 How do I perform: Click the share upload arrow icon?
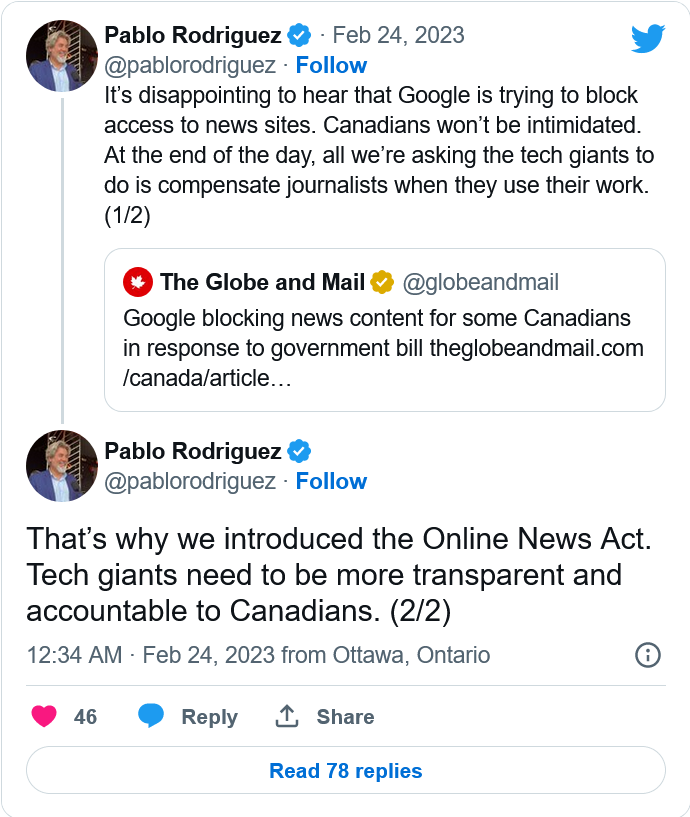click(x=287, y=716)
